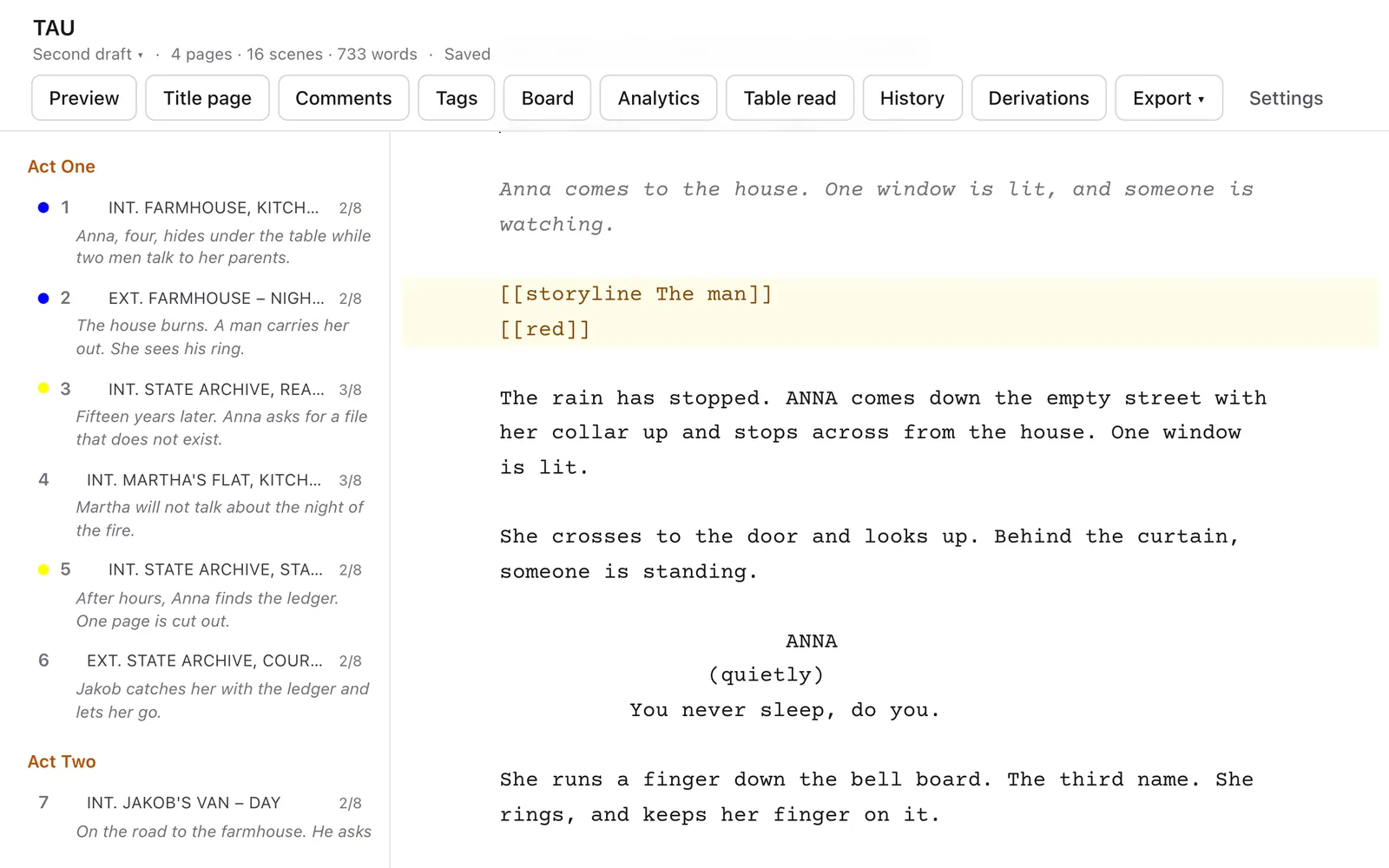Jump to scene 7 INT. JAKOB'S VAN – DAY
Image resolution: width=1389 pixels, height=868 pixels.
(183, 803)
